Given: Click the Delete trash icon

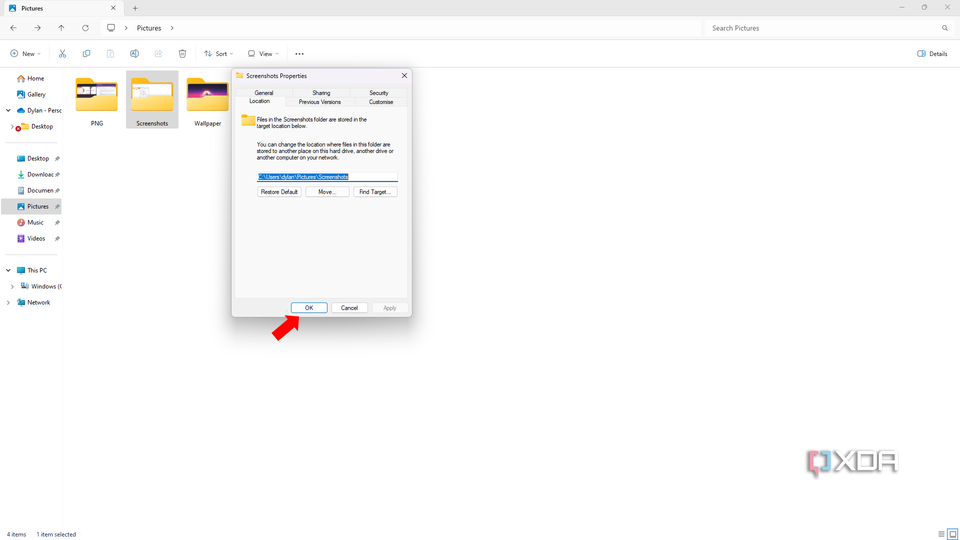Looking at the screenshot, I should [x=182, y=54].
